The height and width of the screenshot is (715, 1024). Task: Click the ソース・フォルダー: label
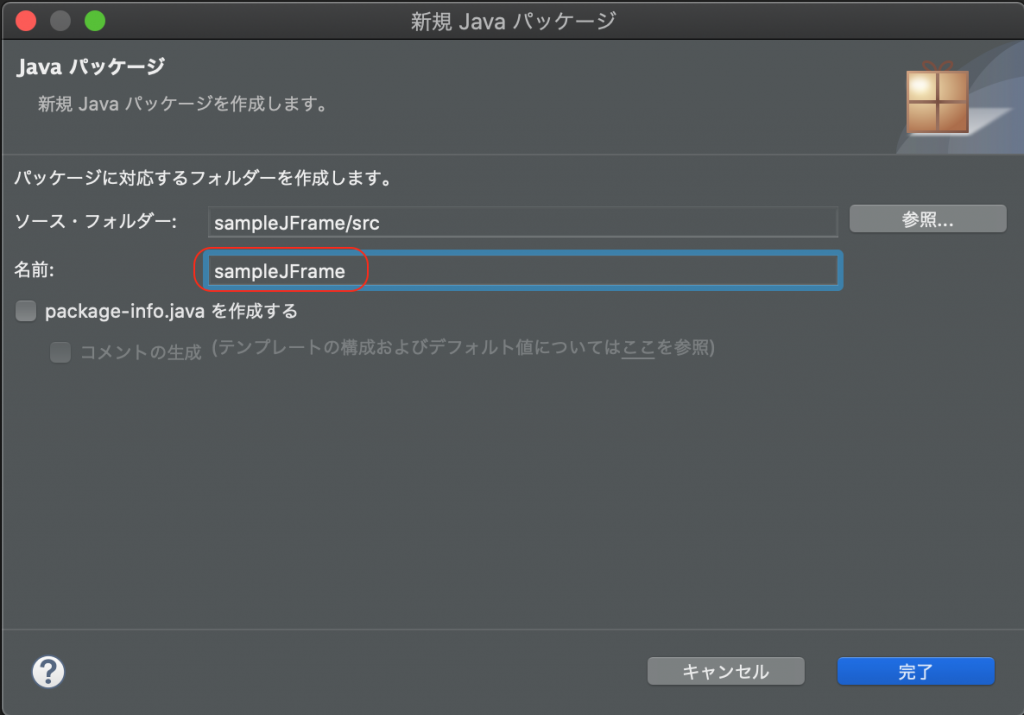tap(96, 222)
